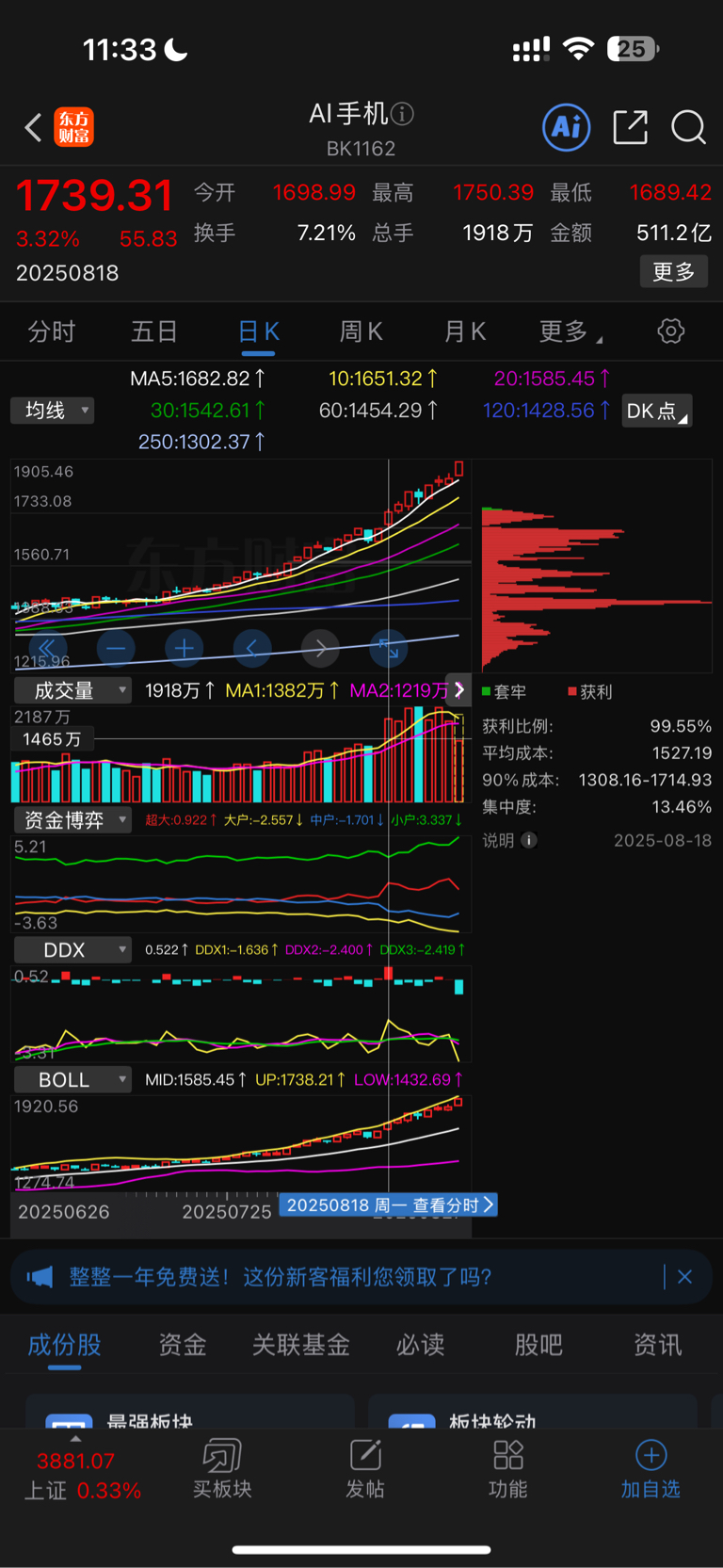Zoom in chart with plus icon
This screenshot has height=1568, width=723.
pyautogui.click(x=184, y=648)
